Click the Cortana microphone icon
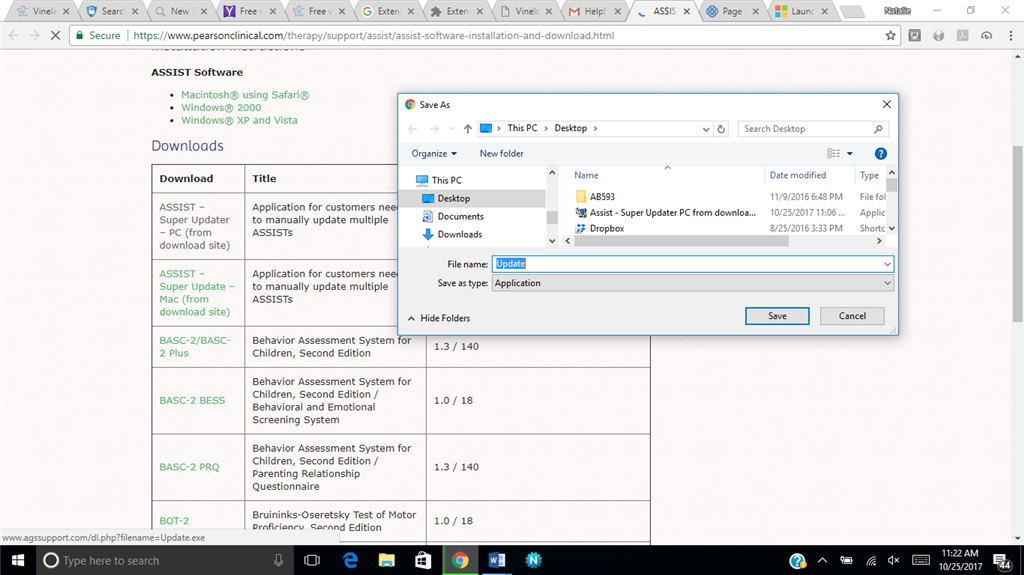Screen dimensions: 1024x575 point(278,561)
